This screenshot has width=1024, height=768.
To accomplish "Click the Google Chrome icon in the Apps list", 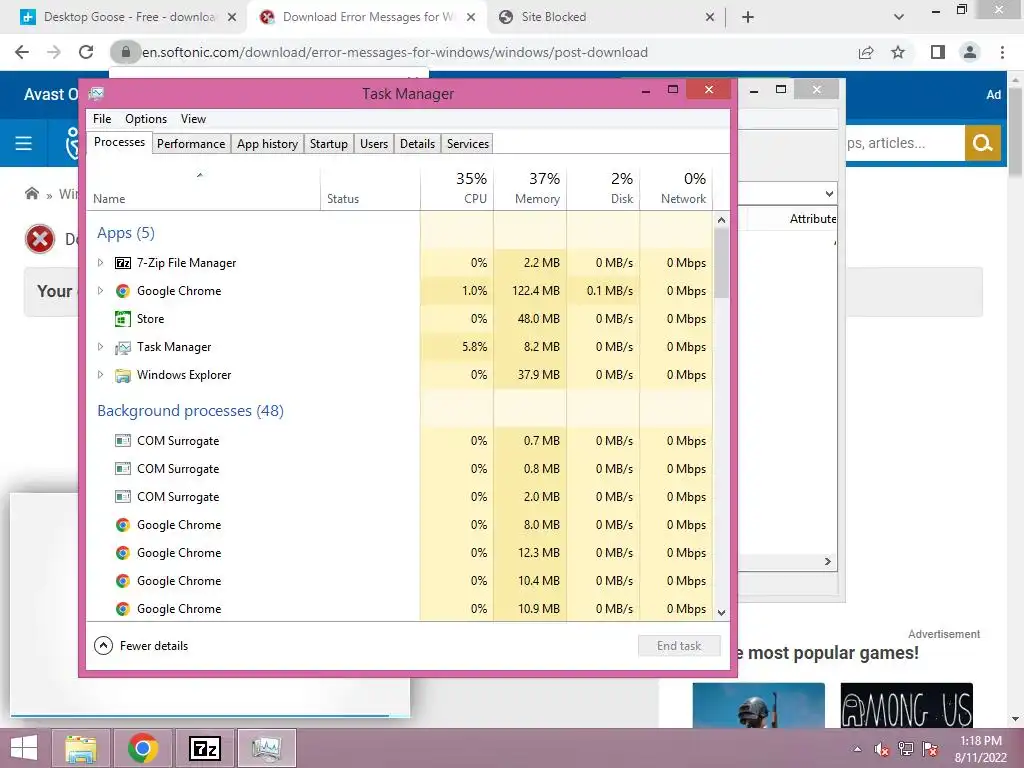I will coord(123,291).
